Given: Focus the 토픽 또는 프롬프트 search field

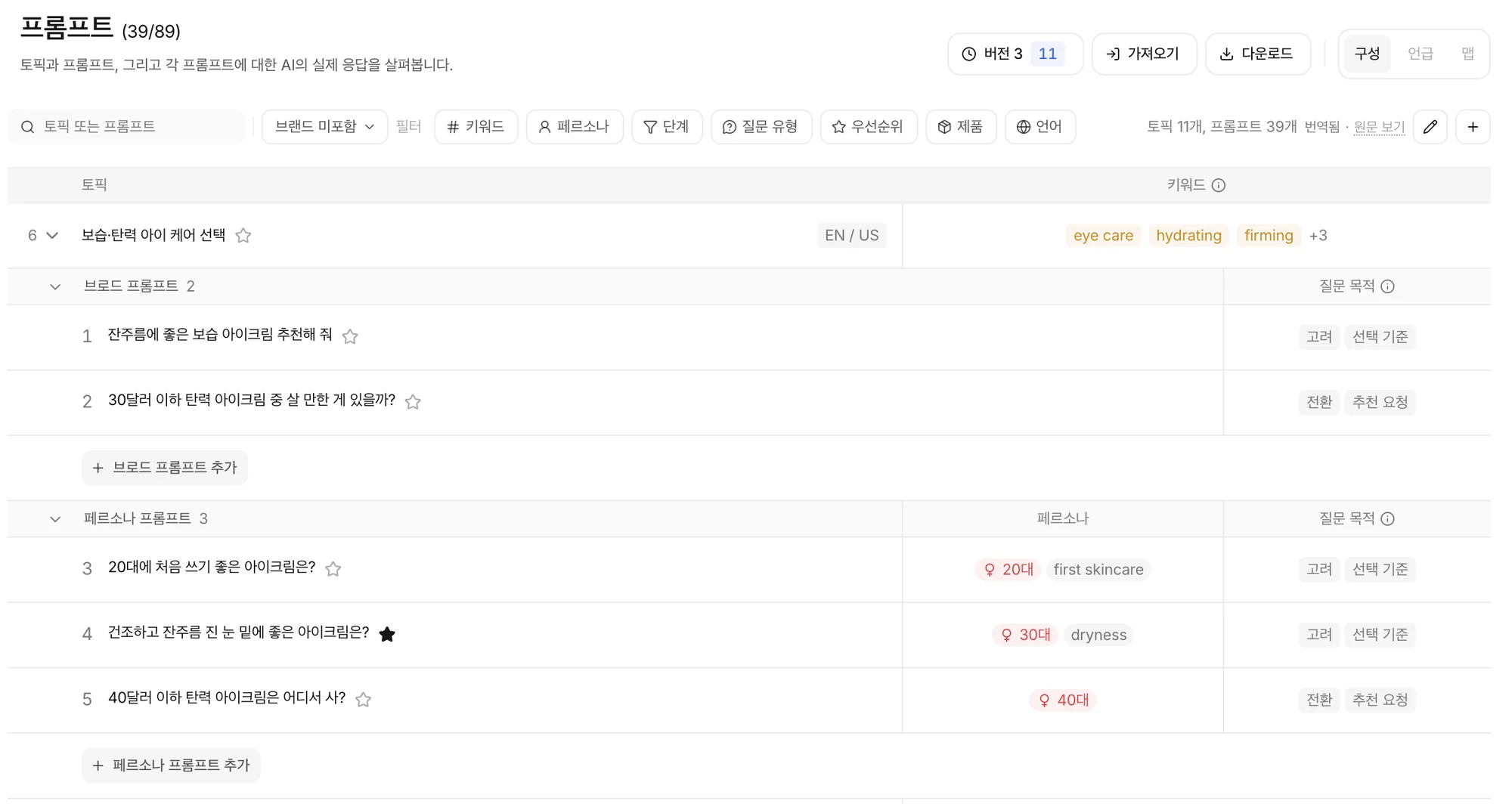Looking at the screenshot, I should [127, 127].
